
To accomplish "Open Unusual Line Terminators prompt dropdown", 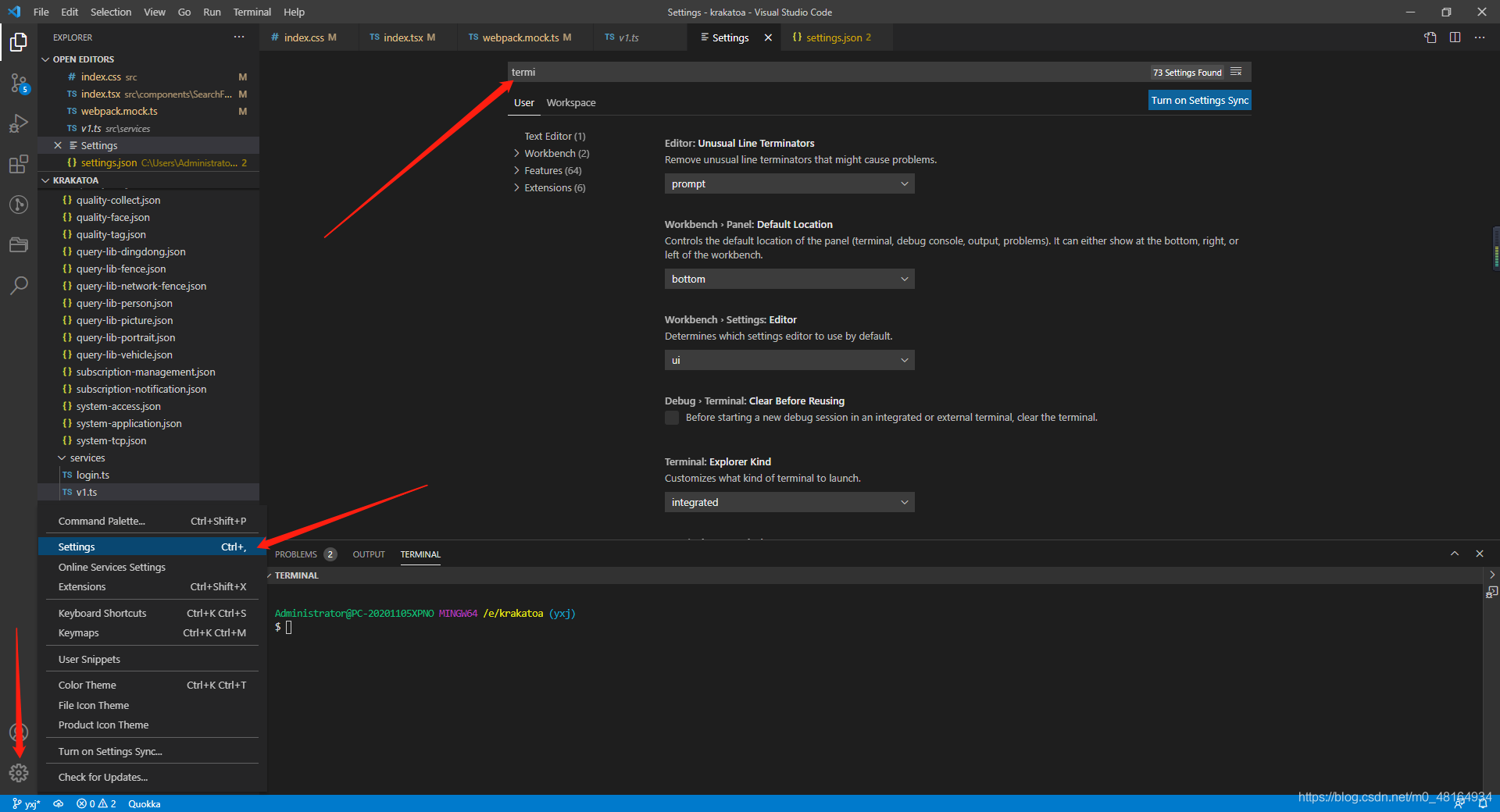I will point(789,183).
